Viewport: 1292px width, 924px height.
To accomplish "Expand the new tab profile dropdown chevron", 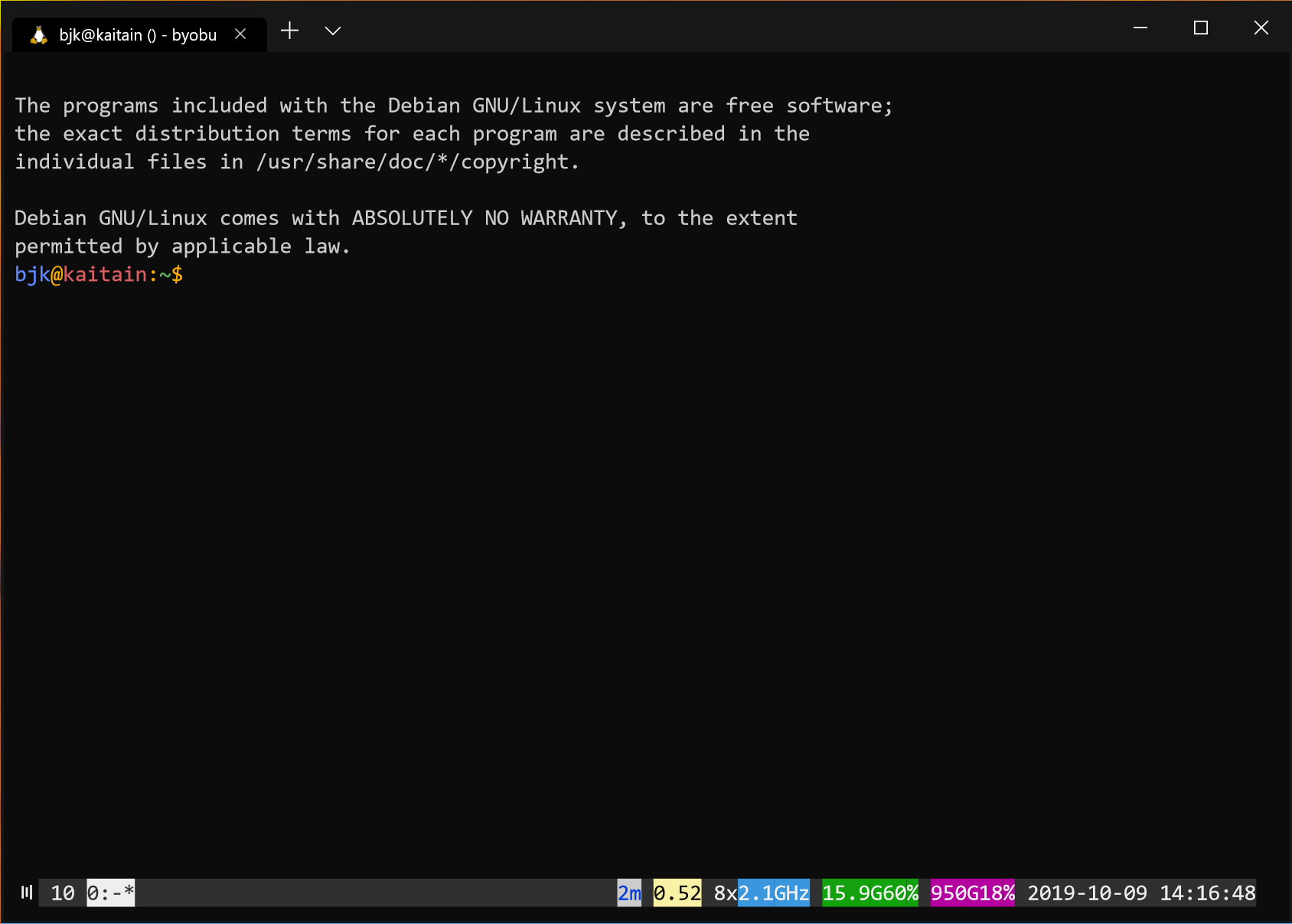I will point(332,31).
